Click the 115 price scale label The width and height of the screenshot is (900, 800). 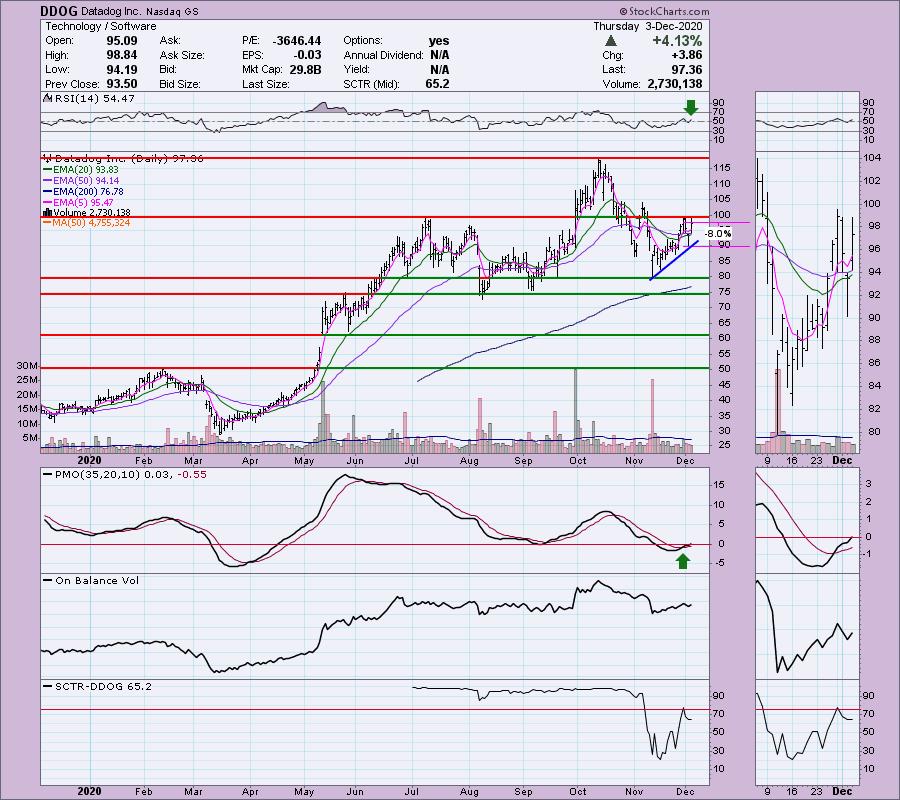click(721, 168)
